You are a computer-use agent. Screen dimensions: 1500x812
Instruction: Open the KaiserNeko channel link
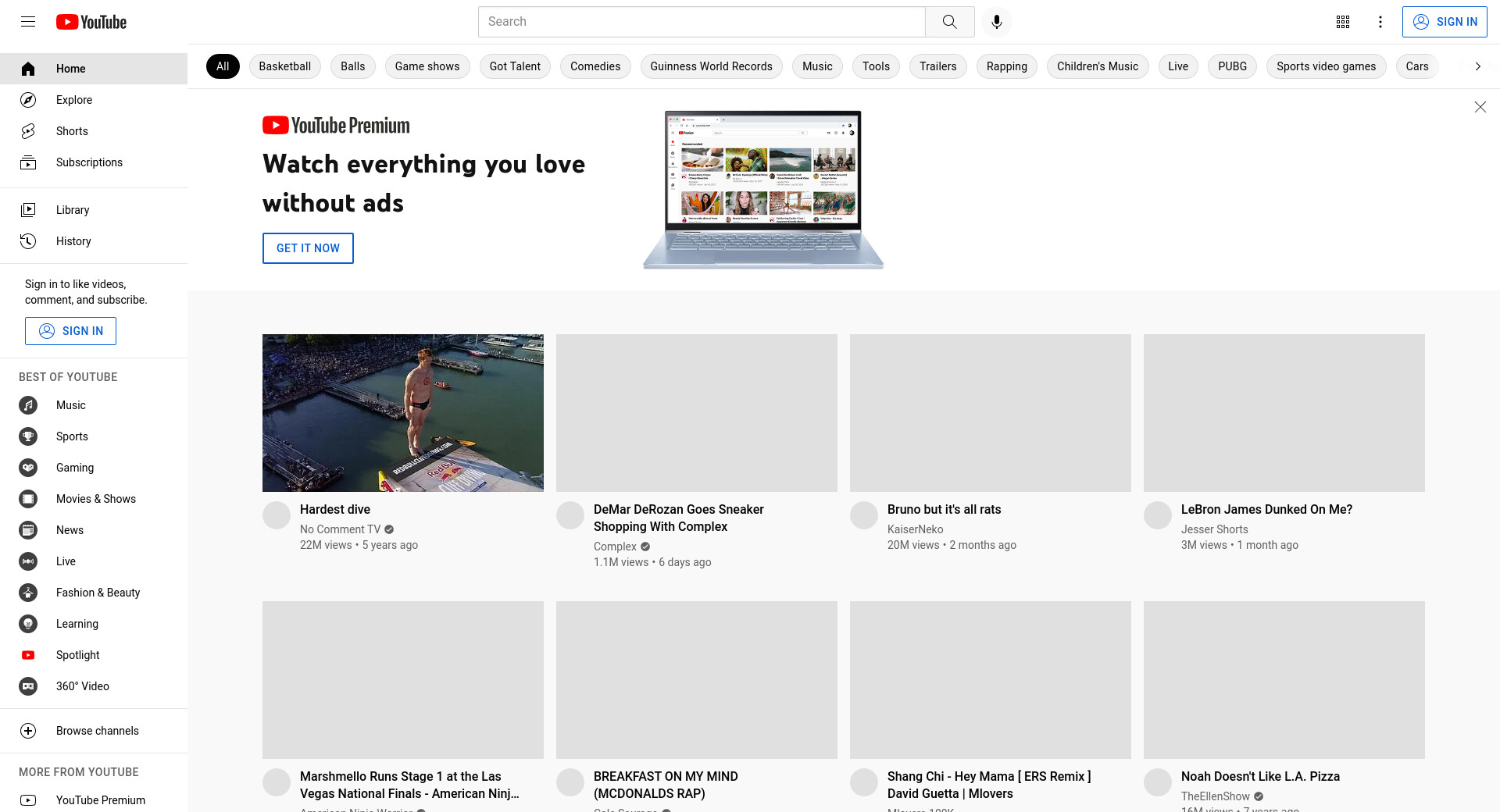(915, 529)
